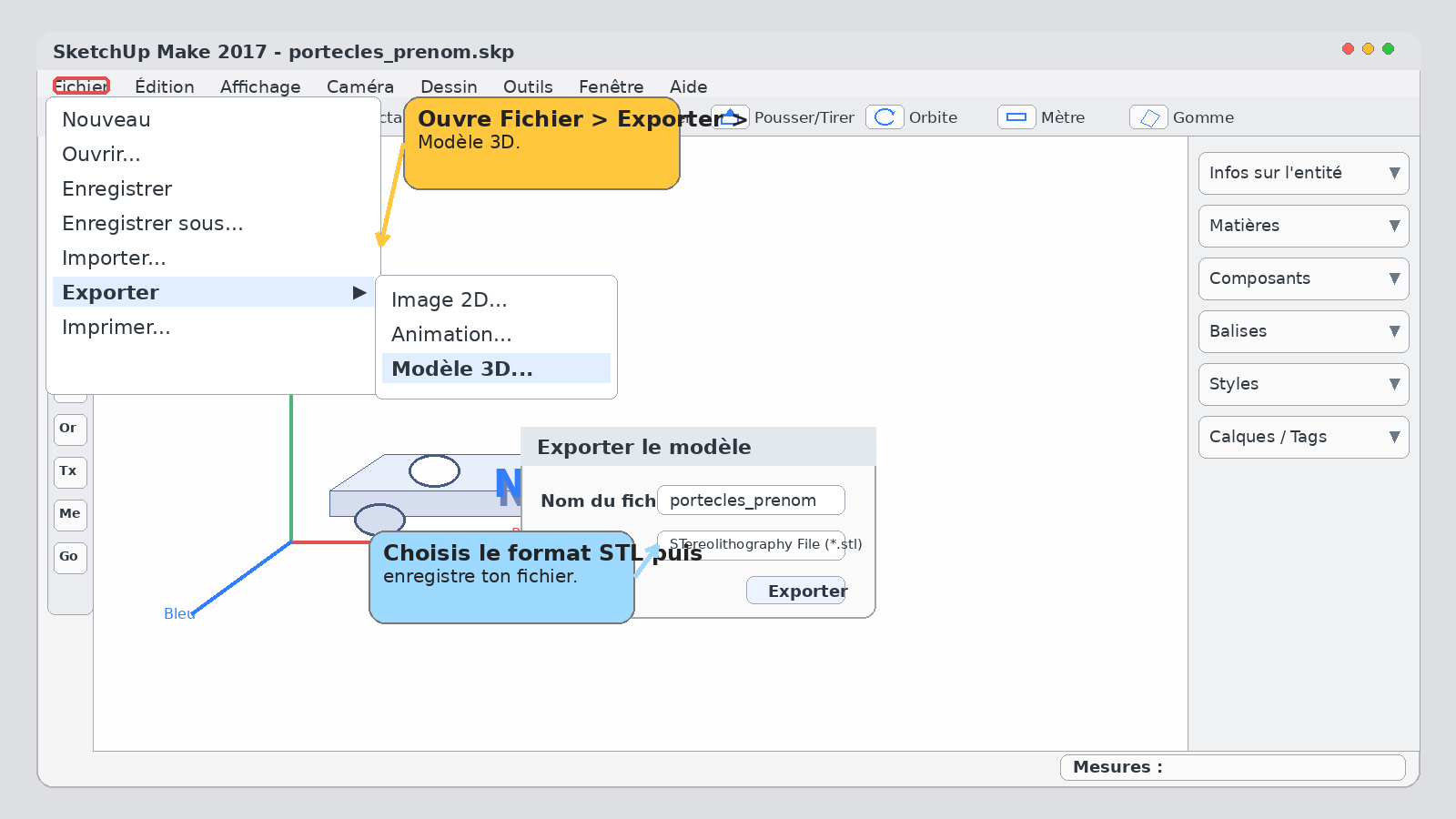Click the file name field portecles_prenom
Image resolution: width=1456 pixels, height=819 pixels.
[751, 500]
